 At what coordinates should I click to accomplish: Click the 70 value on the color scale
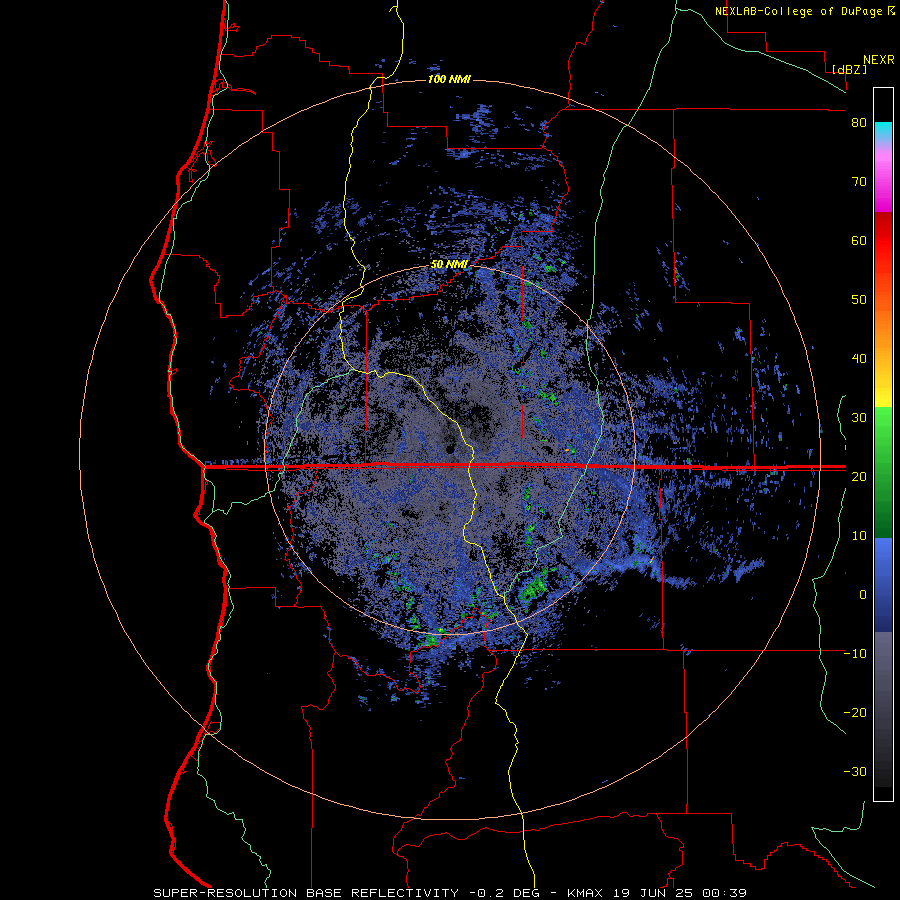coord(859,181)
